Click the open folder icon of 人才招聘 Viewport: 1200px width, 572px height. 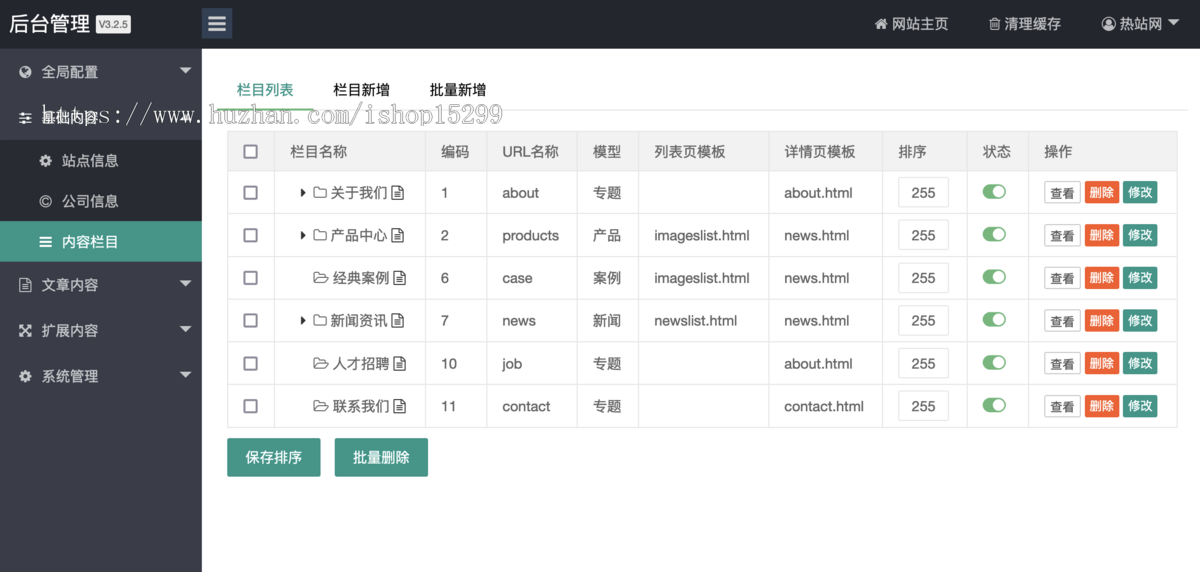(x=321, y=364)
